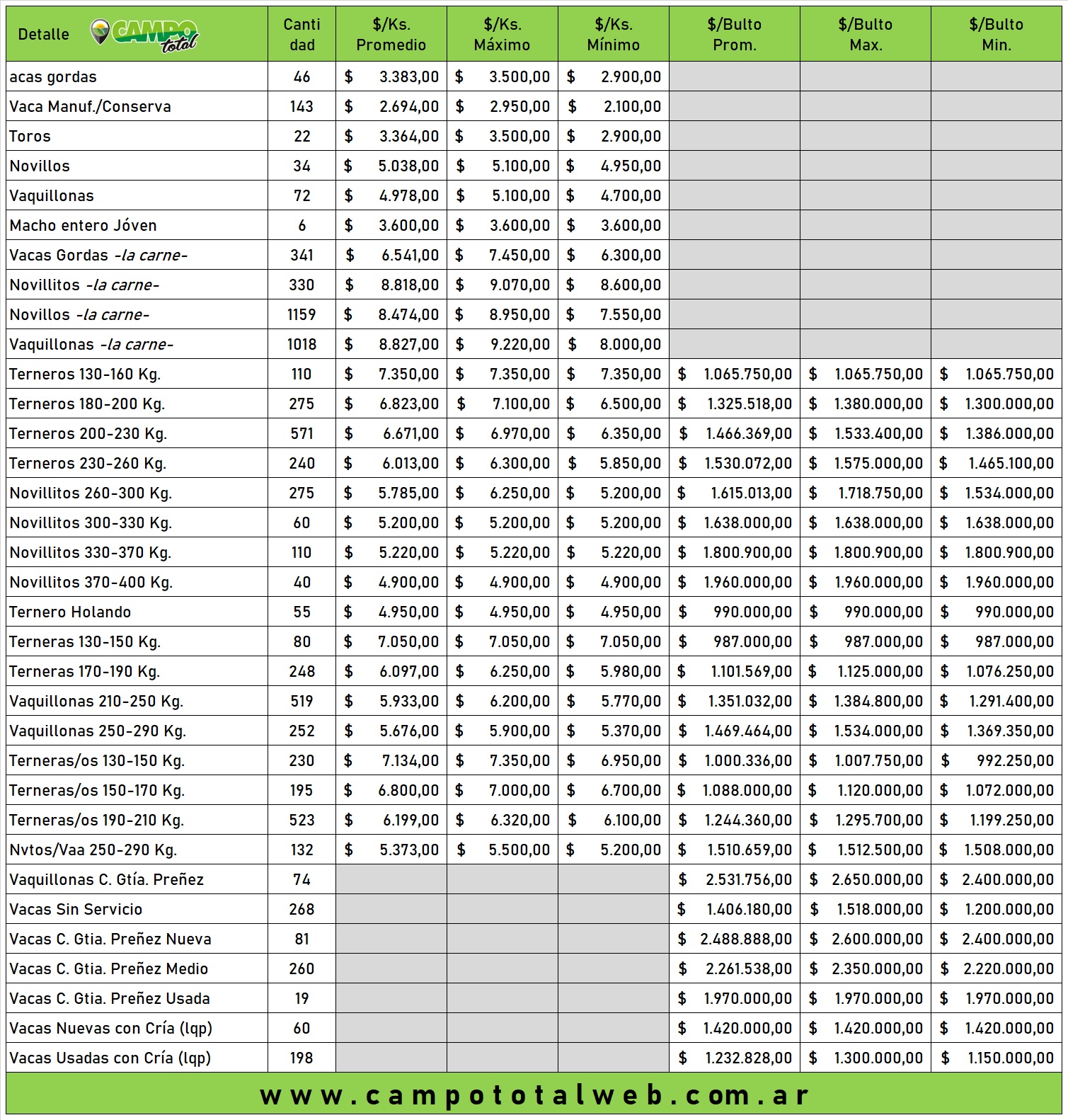The height and width of the screenshot is (1120, 1068).
Task: Click the Nvtos/Vaa 250-290 Kg. row label
Action: pyautogui.click(x=93, y=850)
